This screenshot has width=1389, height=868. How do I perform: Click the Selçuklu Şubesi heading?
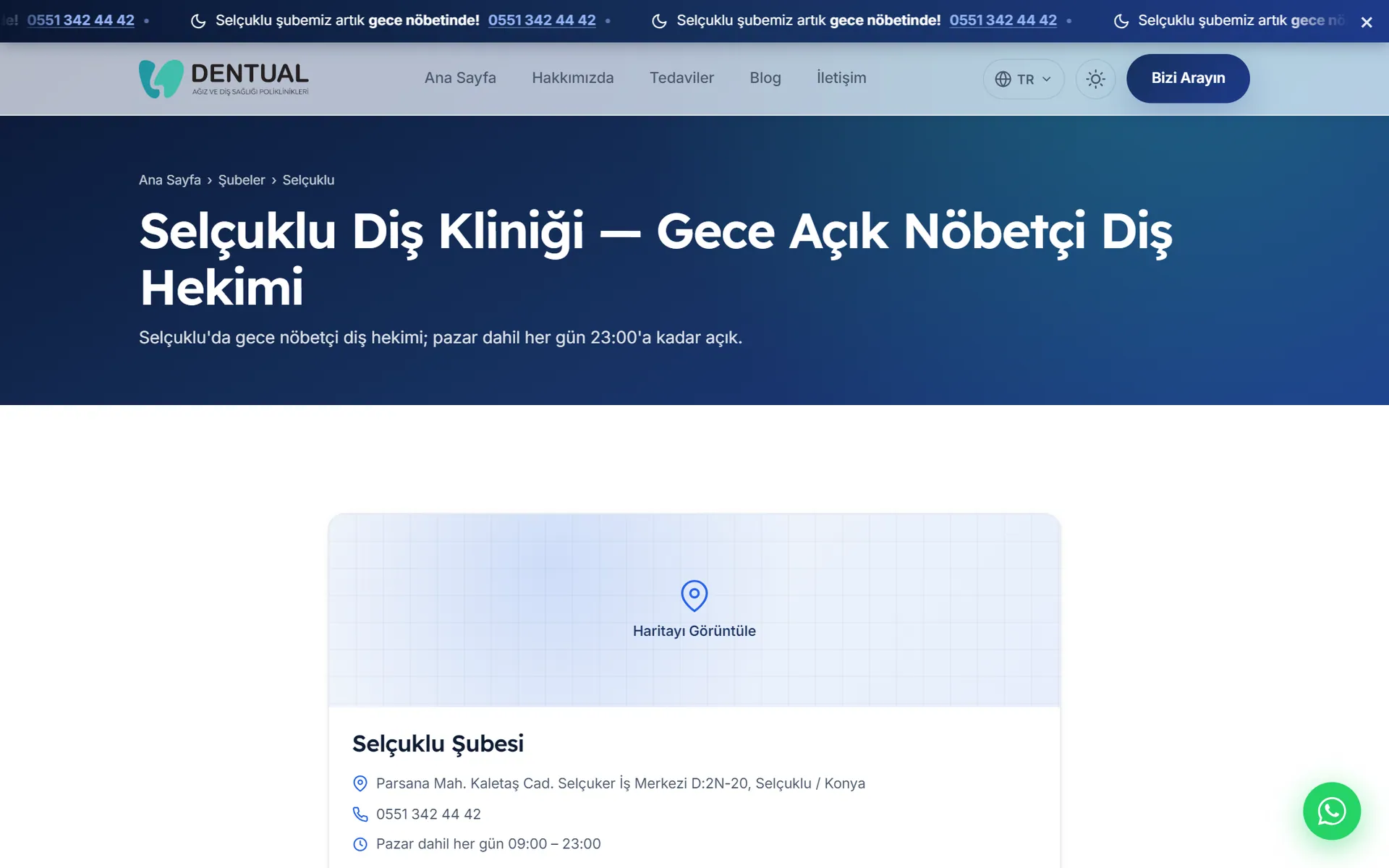click(438, 744)
